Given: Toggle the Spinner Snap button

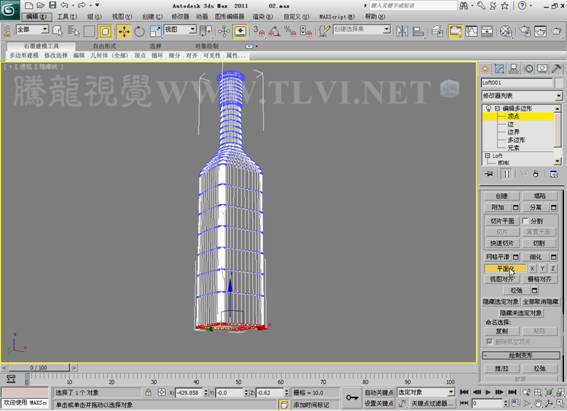Looking at the screenshot, I should coord(306,31).
